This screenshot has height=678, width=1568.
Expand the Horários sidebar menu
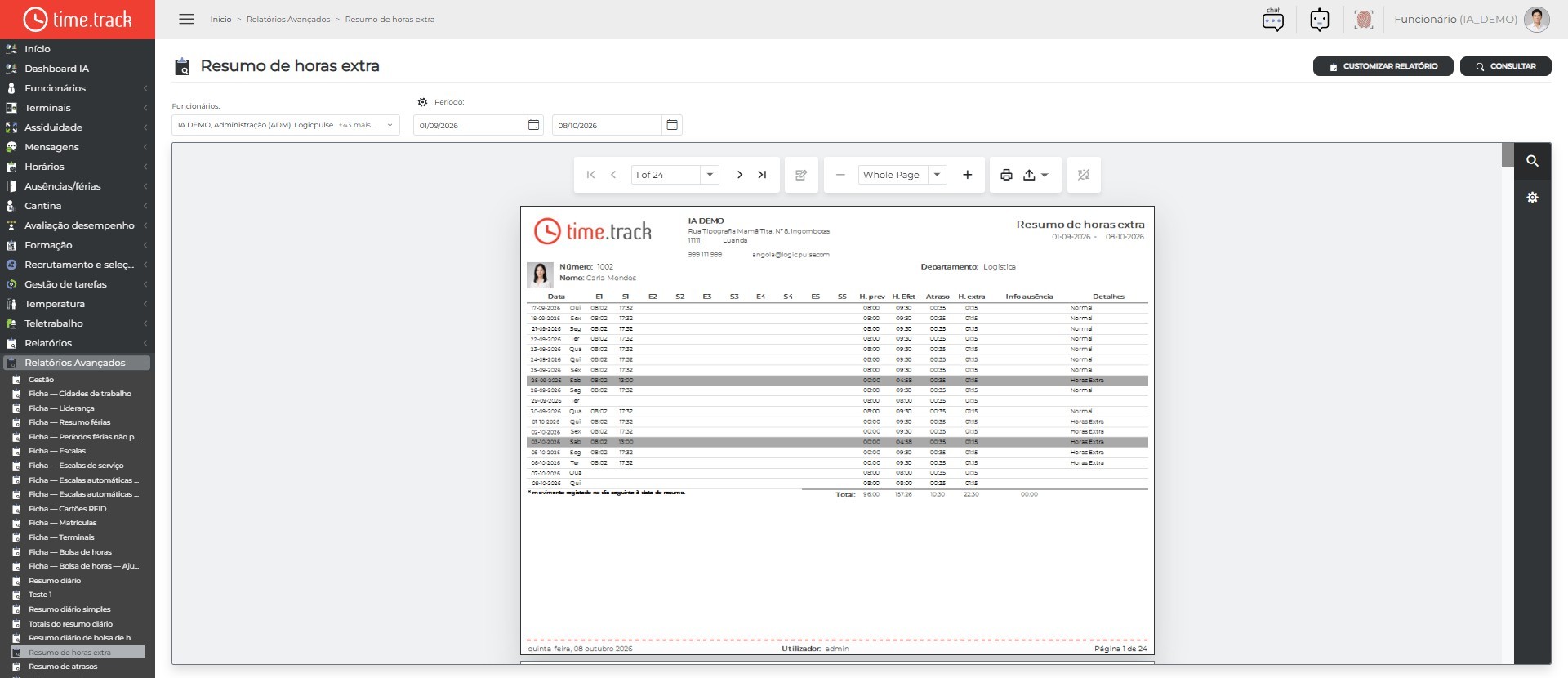pyautogui.click(x=78, y=167)
